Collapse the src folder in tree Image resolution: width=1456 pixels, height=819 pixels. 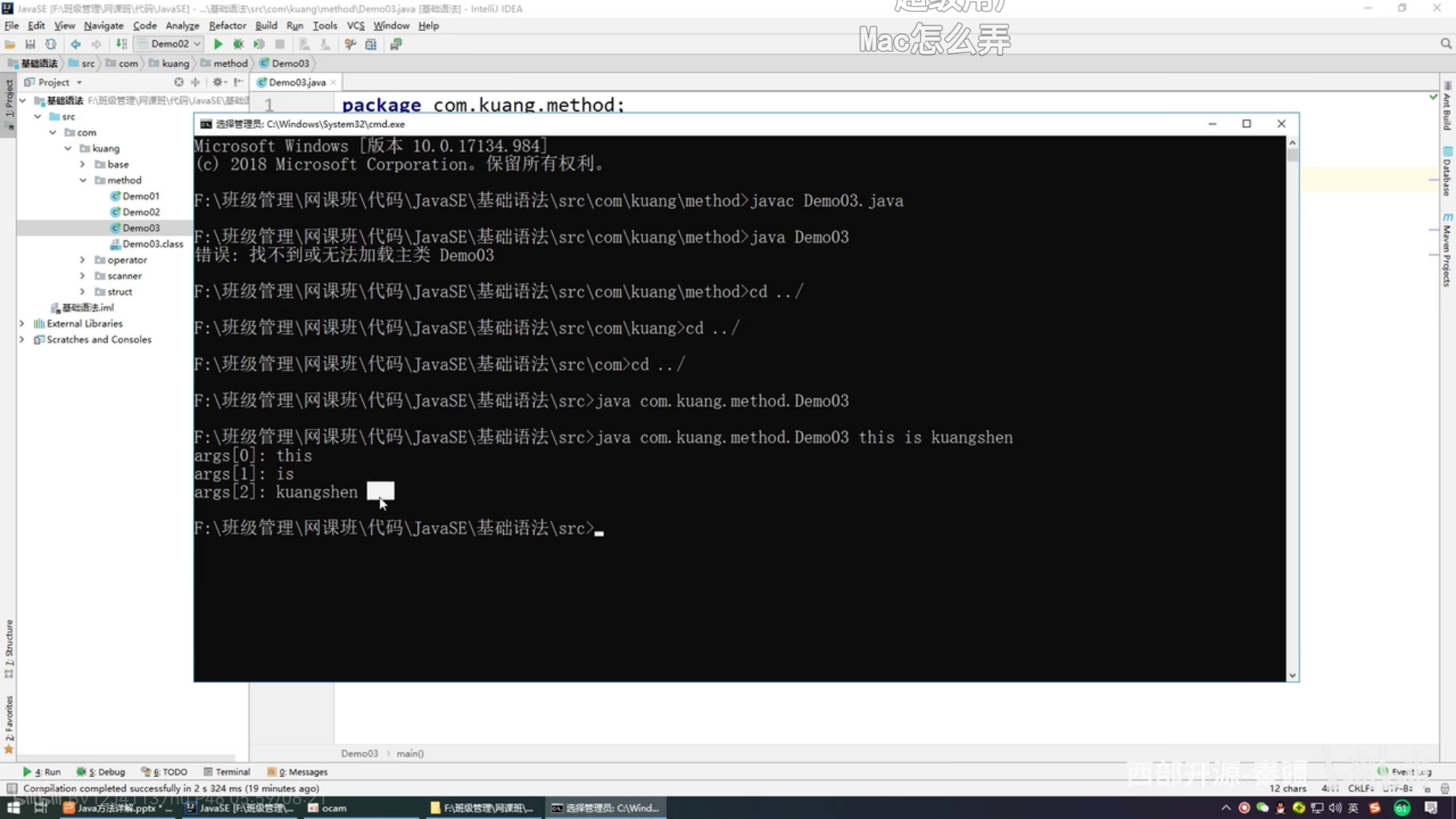point(38,116)
